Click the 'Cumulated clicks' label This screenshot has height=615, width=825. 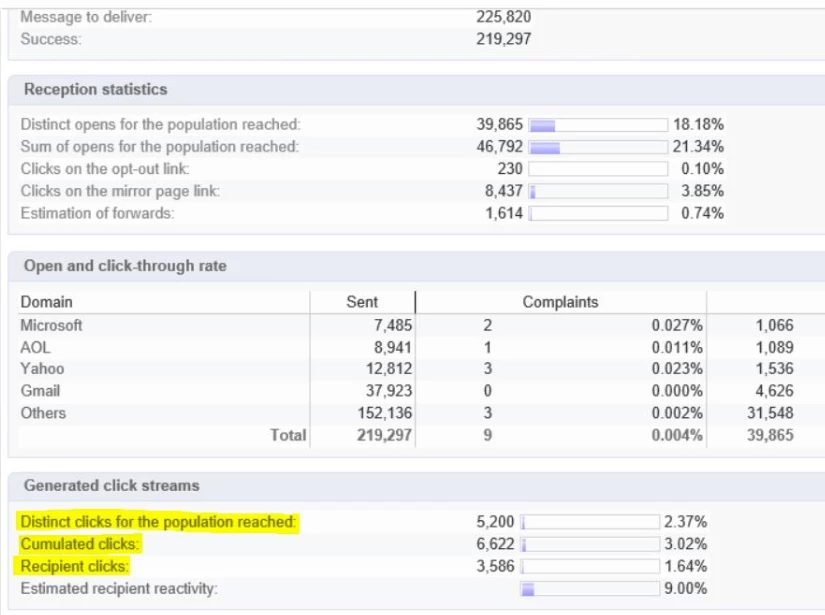pos(80,544)
